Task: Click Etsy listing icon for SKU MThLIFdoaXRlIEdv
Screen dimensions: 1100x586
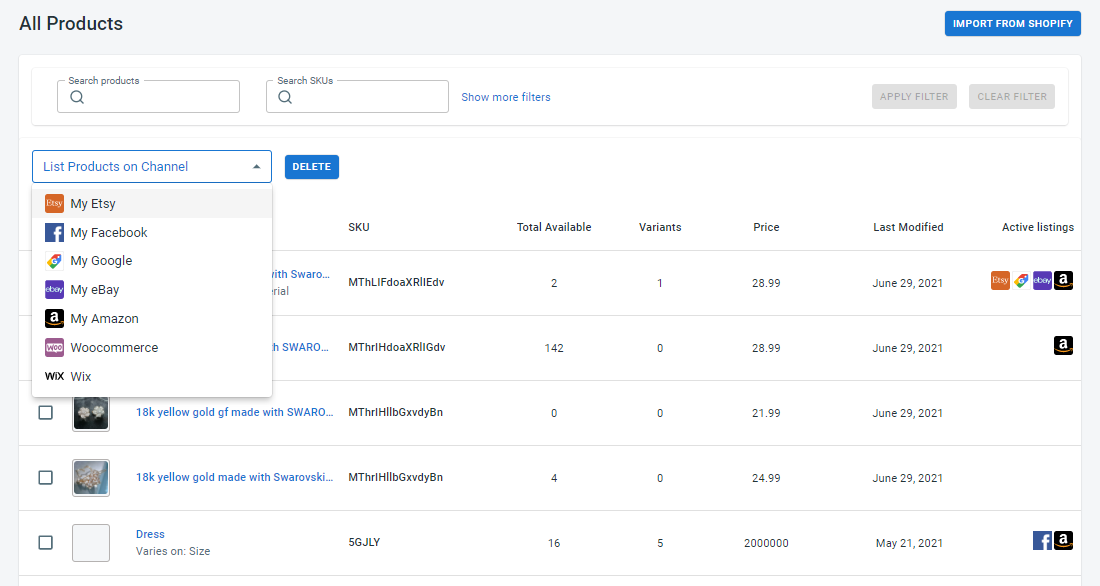Action: 1000,281
